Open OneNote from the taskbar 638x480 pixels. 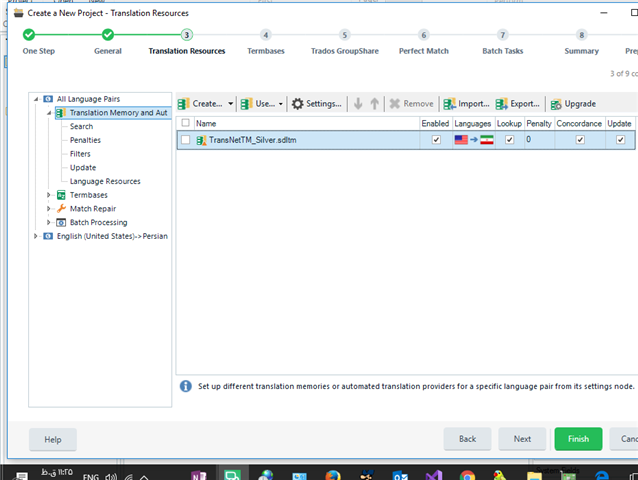[199, 475]
